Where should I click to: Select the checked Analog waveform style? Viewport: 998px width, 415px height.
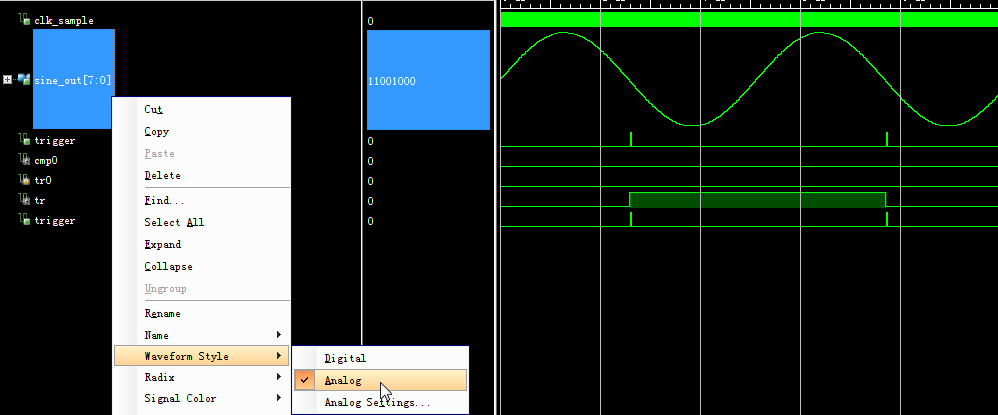[x=343, y=380]
